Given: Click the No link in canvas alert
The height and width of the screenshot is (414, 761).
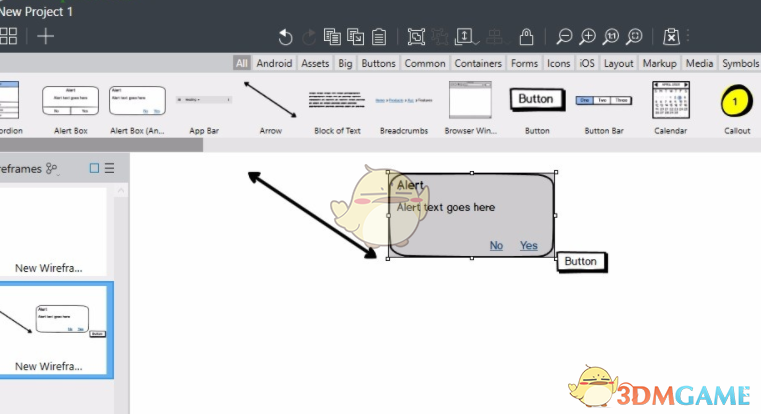Looking at the screenshot, I should (x=496, y=245).
